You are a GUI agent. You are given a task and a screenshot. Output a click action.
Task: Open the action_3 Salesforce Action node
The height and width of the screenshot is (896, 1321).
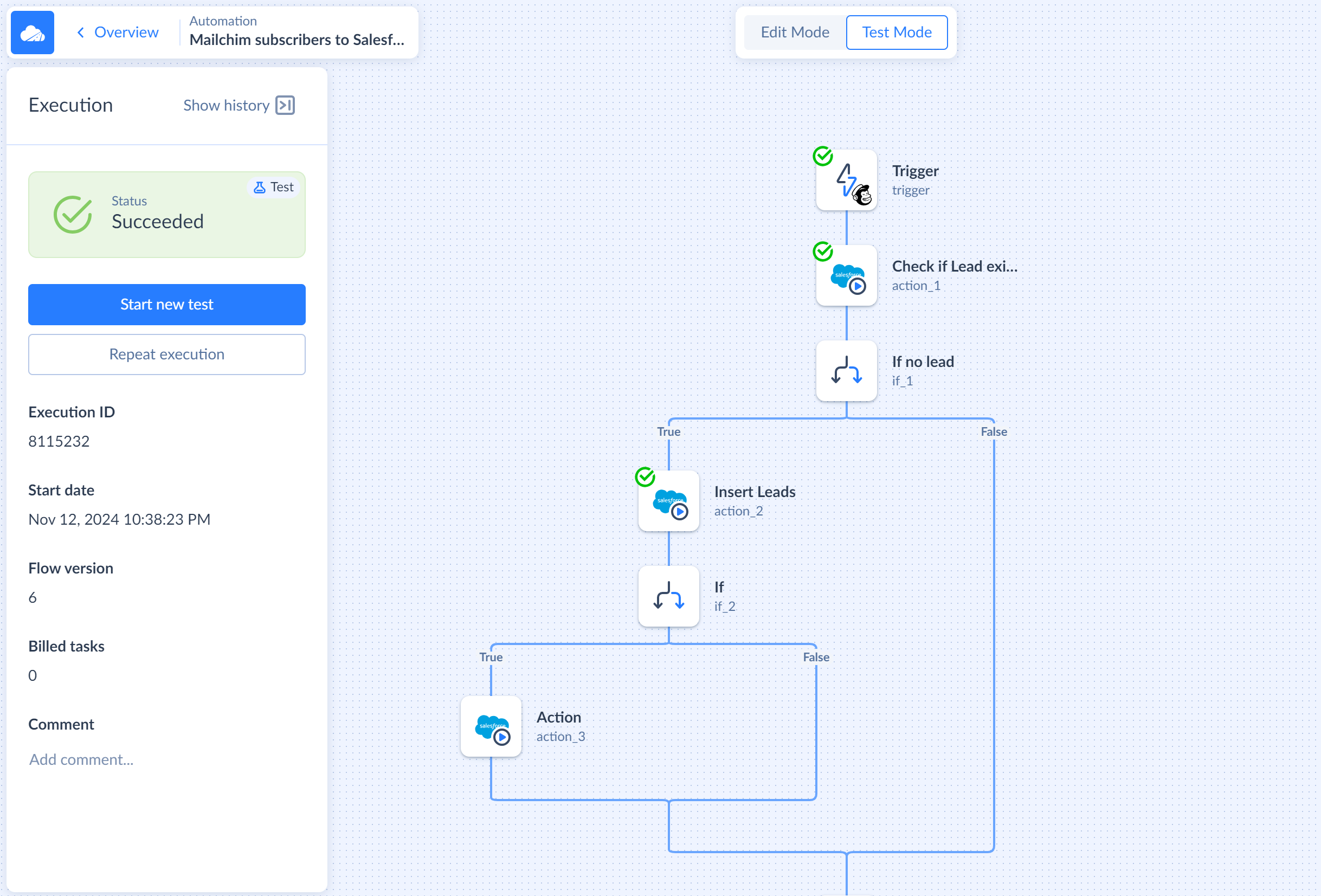(x=491, y=726)
